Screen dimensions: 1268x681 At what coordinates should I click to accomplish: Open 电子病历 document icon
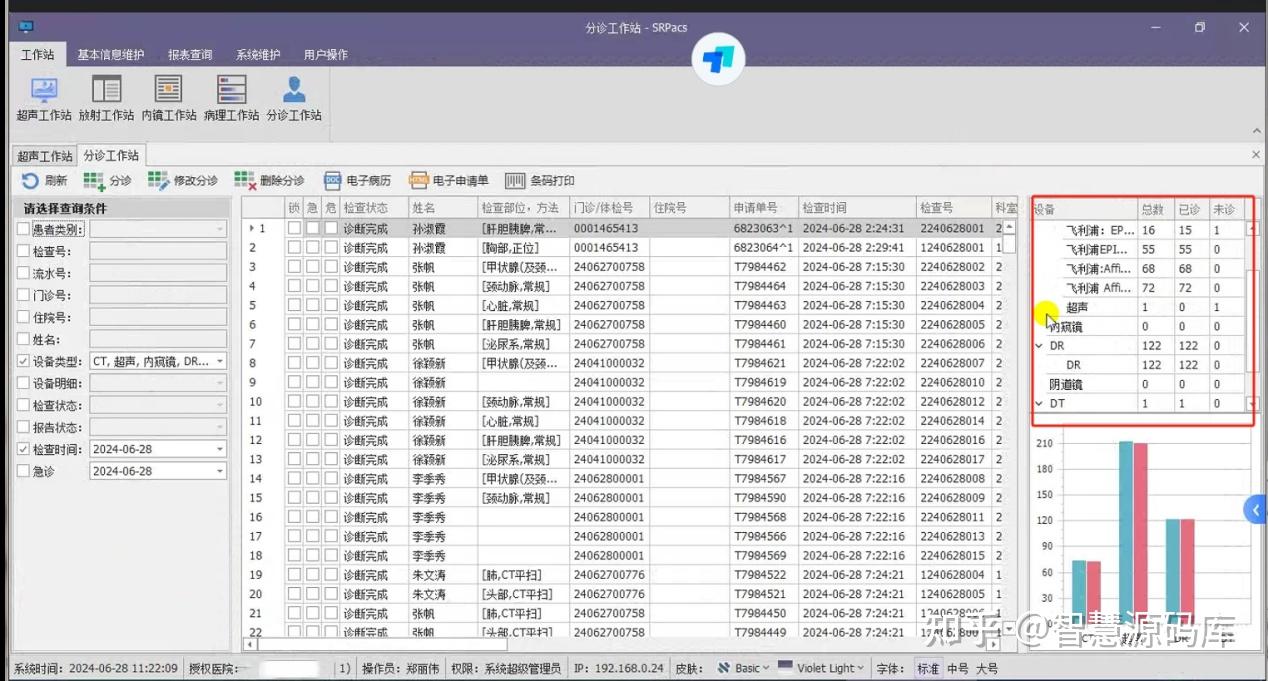pos(333,181)
